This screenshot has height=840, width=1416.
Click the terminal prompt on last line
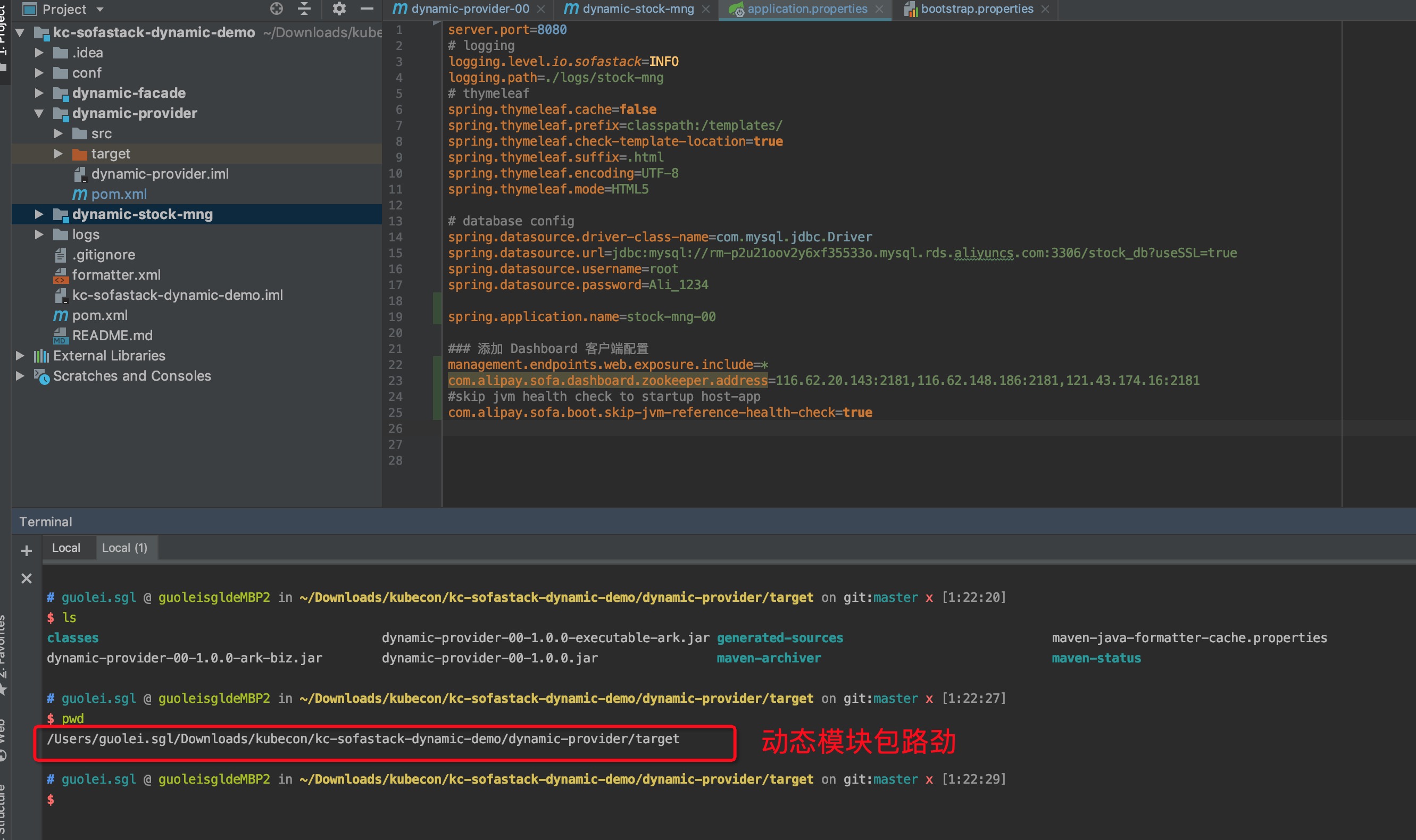point(51,799)
